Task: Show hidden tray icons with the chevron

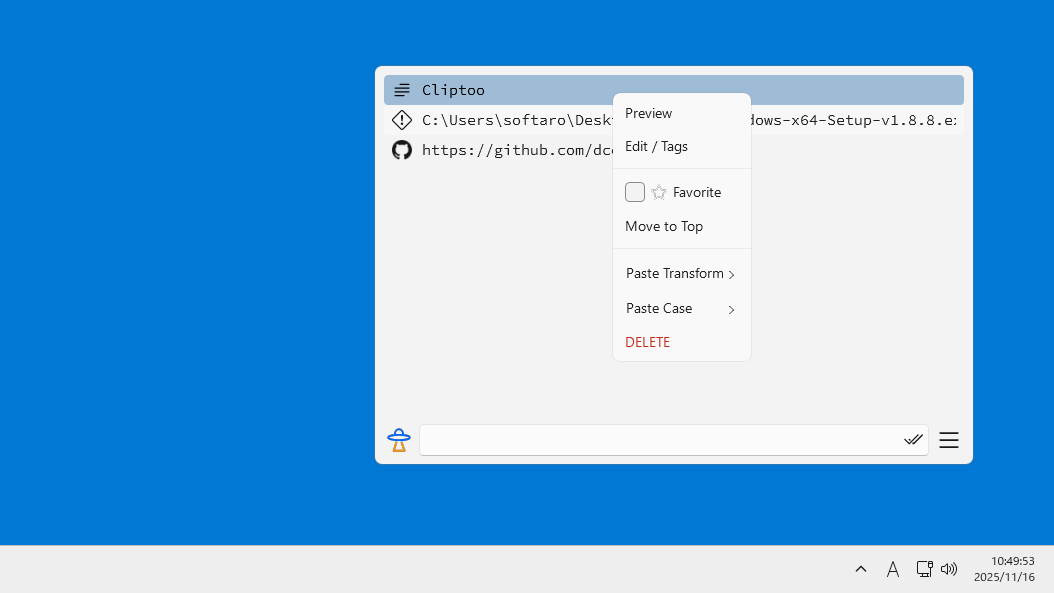Action: coord(861,569)
